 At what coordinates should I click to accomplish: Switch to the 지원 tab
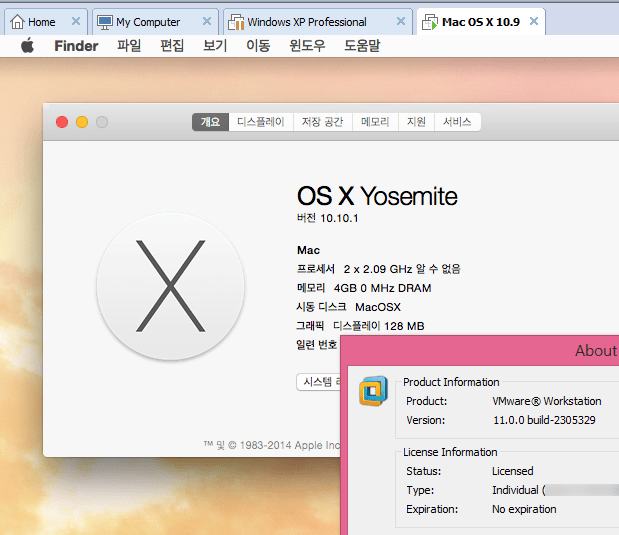pyautogui.click(x=416, y=122)
